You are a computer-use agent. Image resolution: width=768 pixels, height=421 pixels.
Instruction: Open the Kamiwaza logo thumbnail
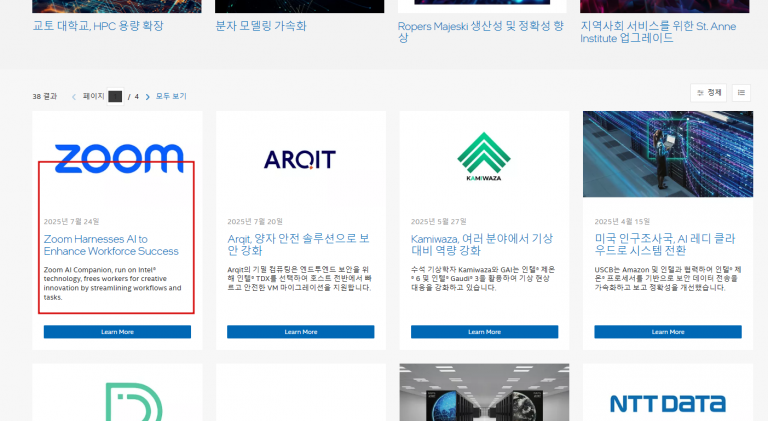[x=484, y=156]
